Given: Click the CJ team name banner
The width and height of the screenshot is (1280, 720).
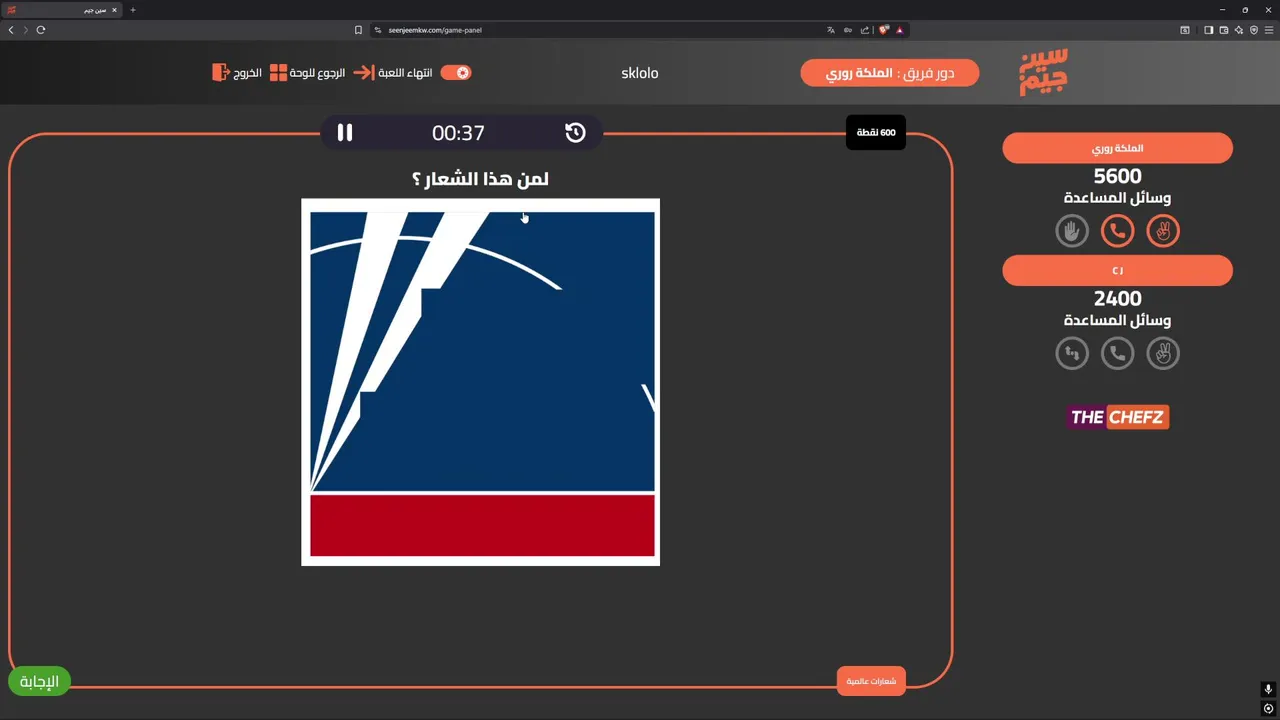Looking at the screenshot, I should (1117, 270).
